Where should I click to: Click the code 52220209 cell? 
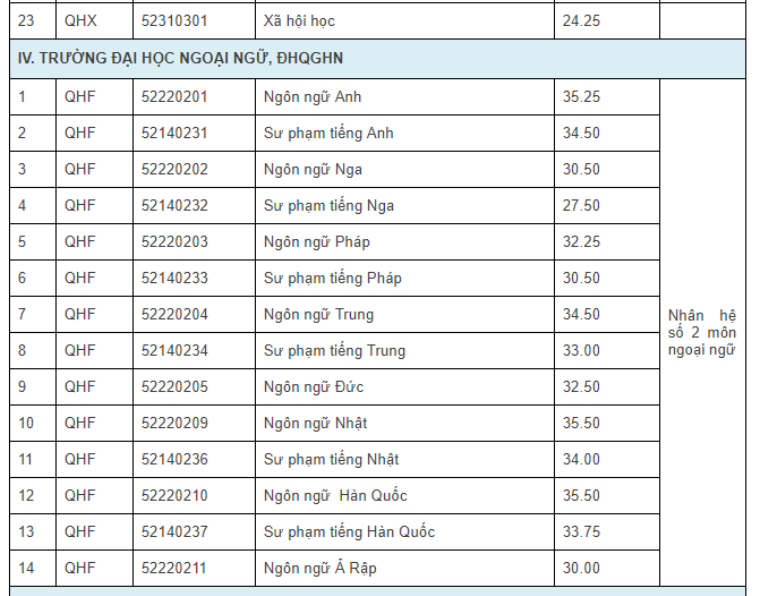click(175, 423)
